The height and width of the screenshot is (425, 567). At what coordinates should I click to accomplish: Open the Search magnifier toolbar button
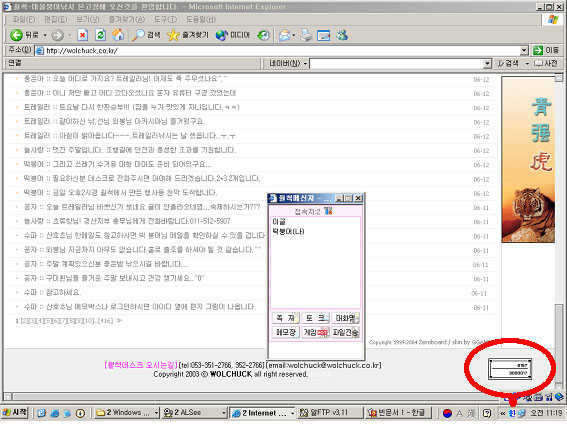click(146, 35)
